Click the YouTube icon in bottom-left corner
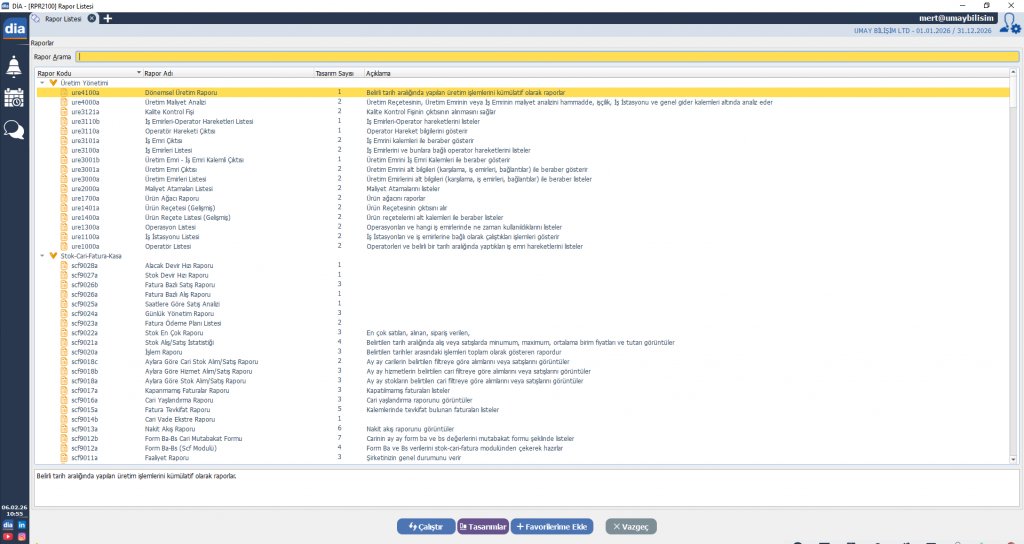The height and width of the screenshot is (544, 1024). point(8,537)
